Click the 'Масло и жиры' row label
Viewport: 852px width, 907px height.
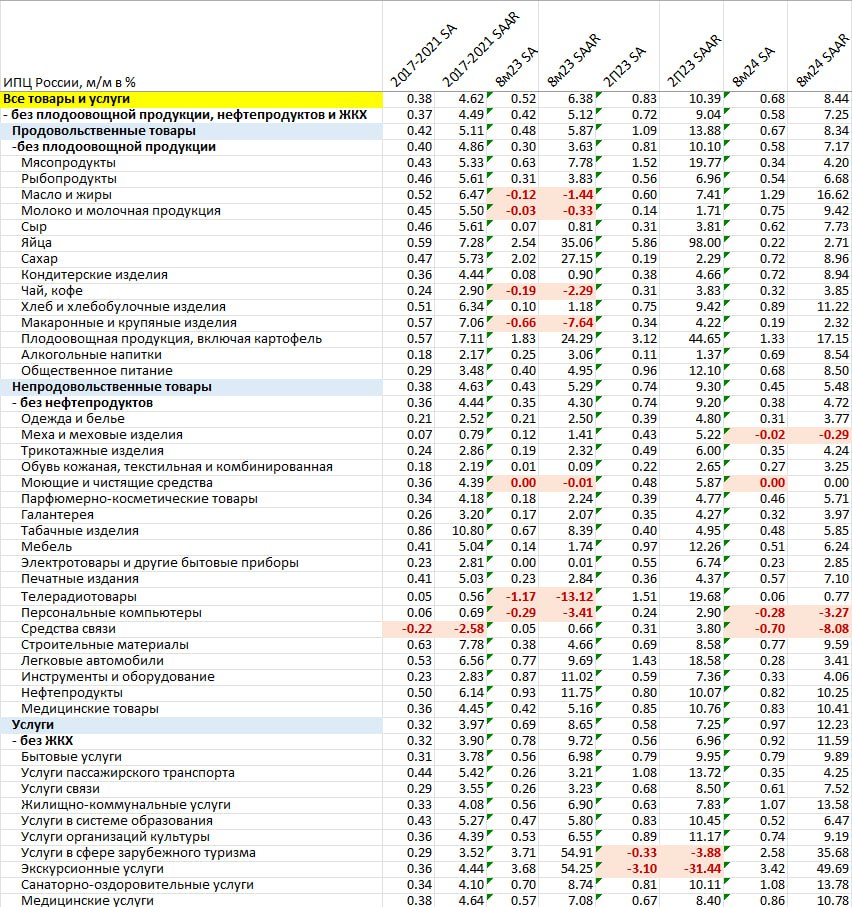click(66, 195)
